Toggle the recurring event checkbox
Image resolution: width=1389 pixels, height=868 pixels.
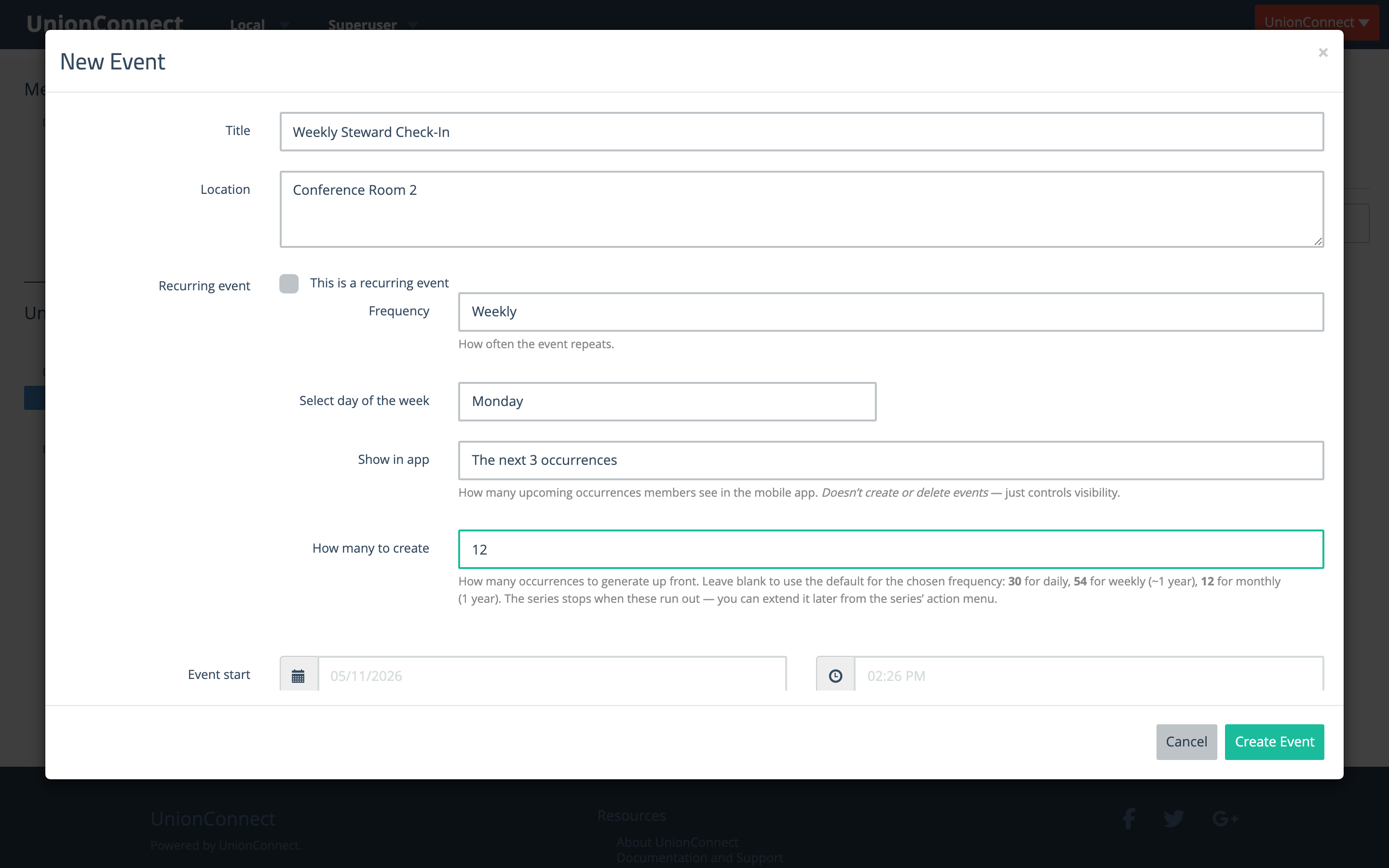pos(289,283)
